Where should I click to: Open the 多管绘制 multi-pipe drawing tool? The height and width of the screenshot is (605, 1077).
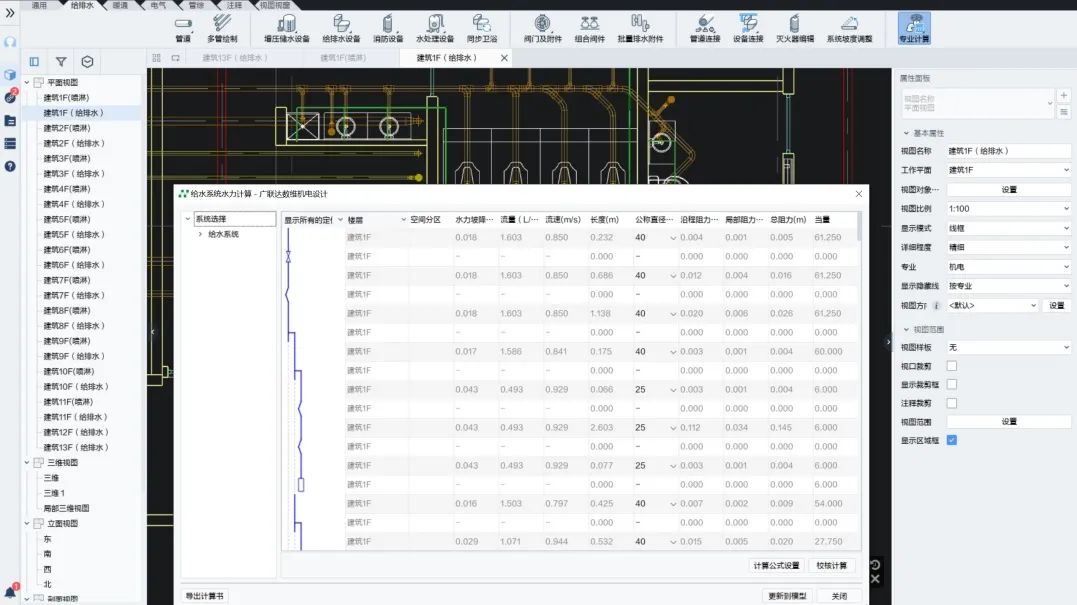click(222, 30)
